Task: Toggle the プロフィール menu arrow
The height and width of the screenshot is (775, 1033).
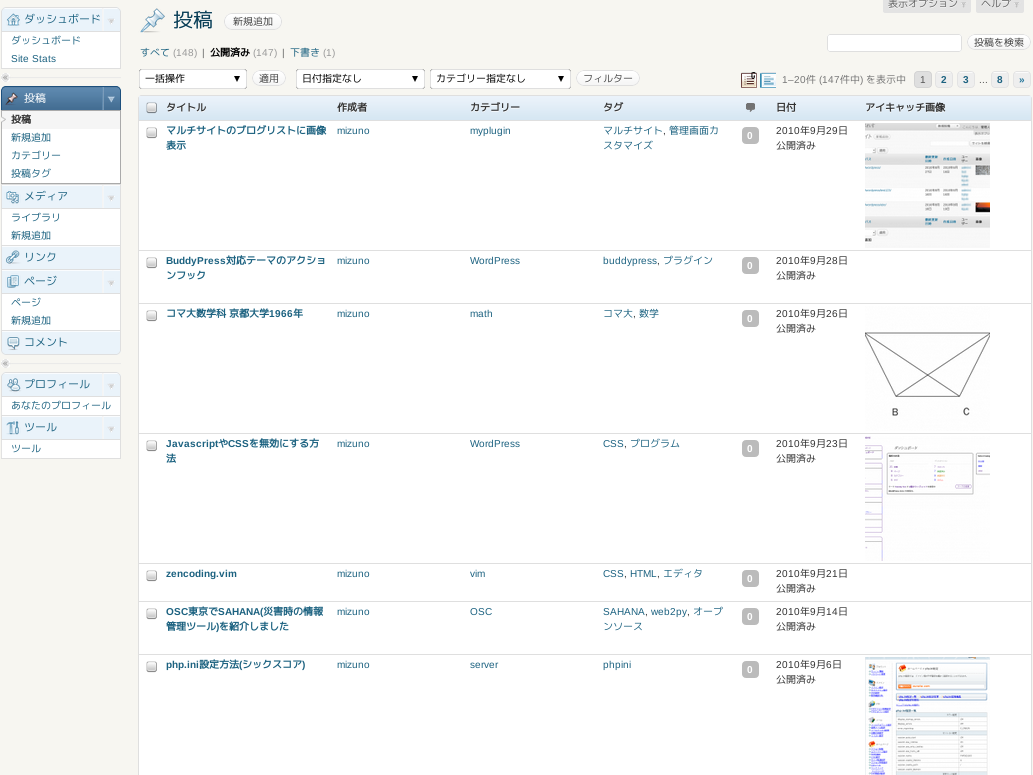Action: 111,385
